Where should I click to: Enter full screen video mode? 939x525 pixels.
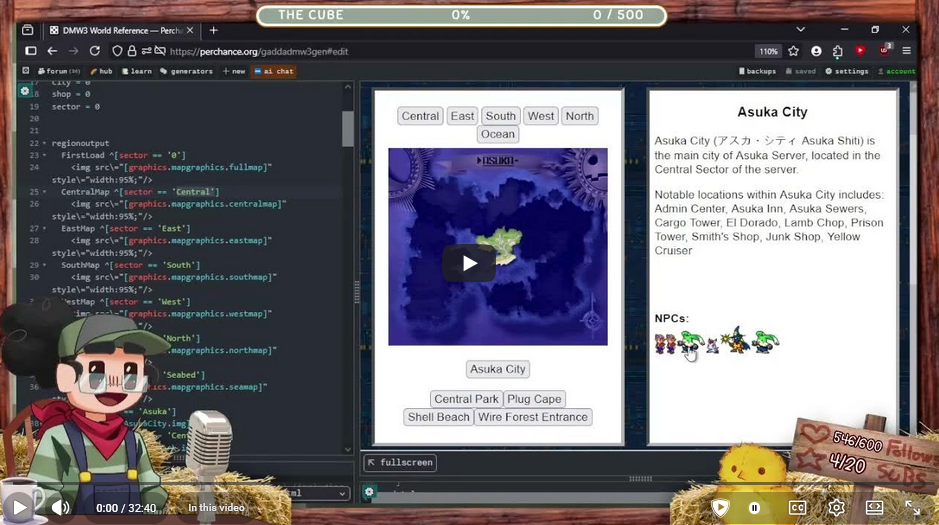[x=912, y=507]
